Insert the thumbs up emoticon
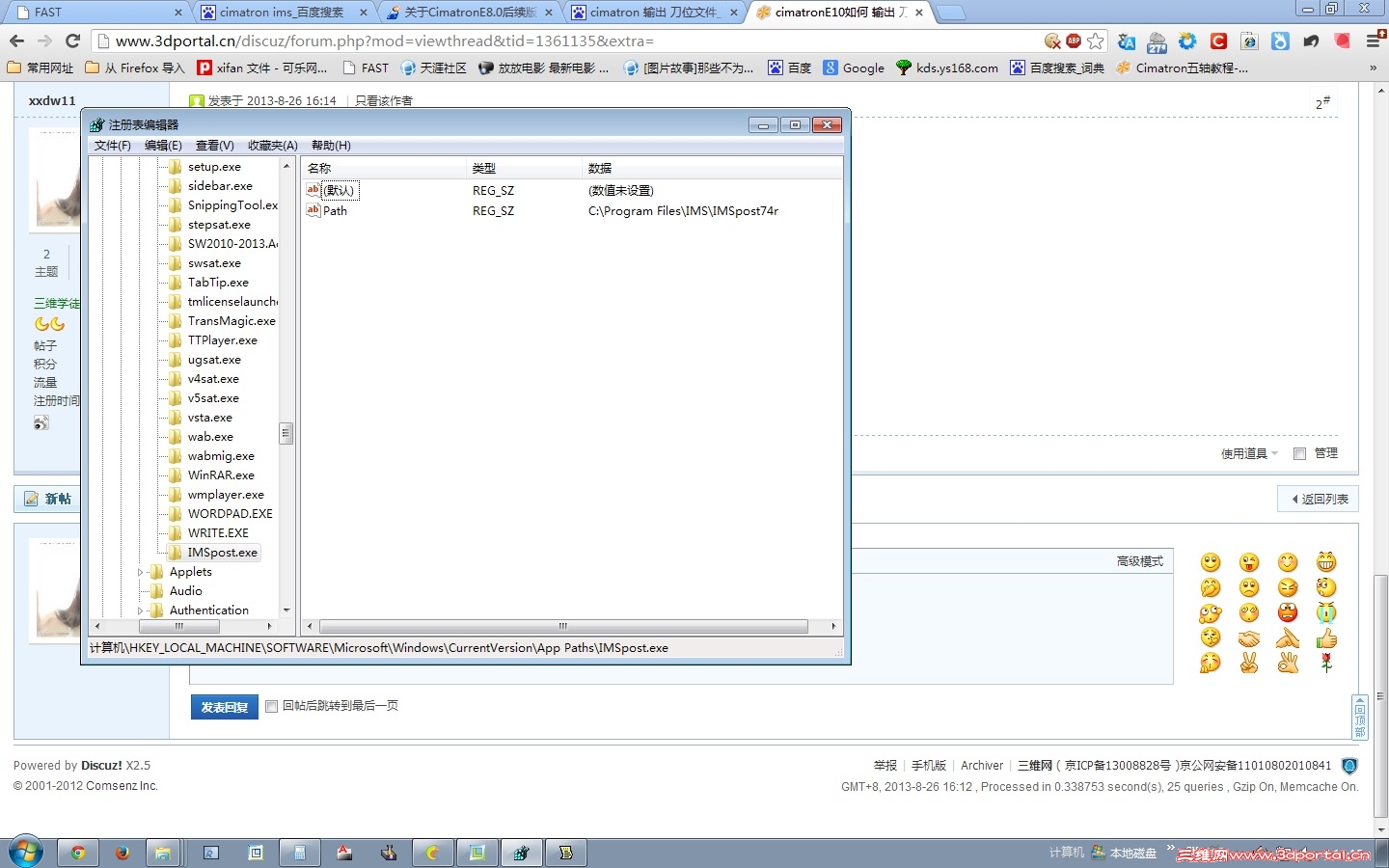 click(1326, 637)
